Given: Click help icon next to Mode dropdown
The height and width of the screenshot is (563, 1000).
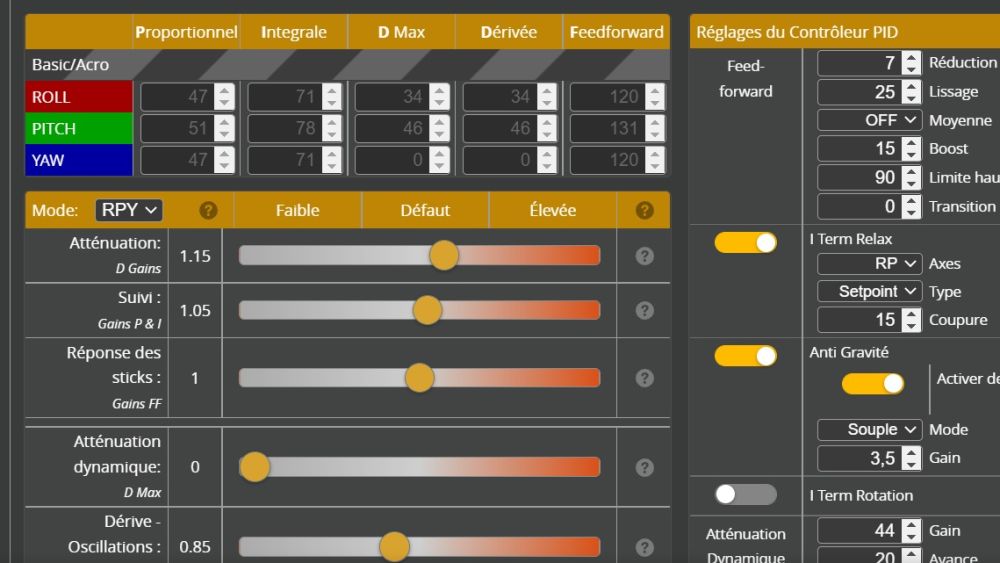Looking at the screenshot, I should click(x=208, y=210).
